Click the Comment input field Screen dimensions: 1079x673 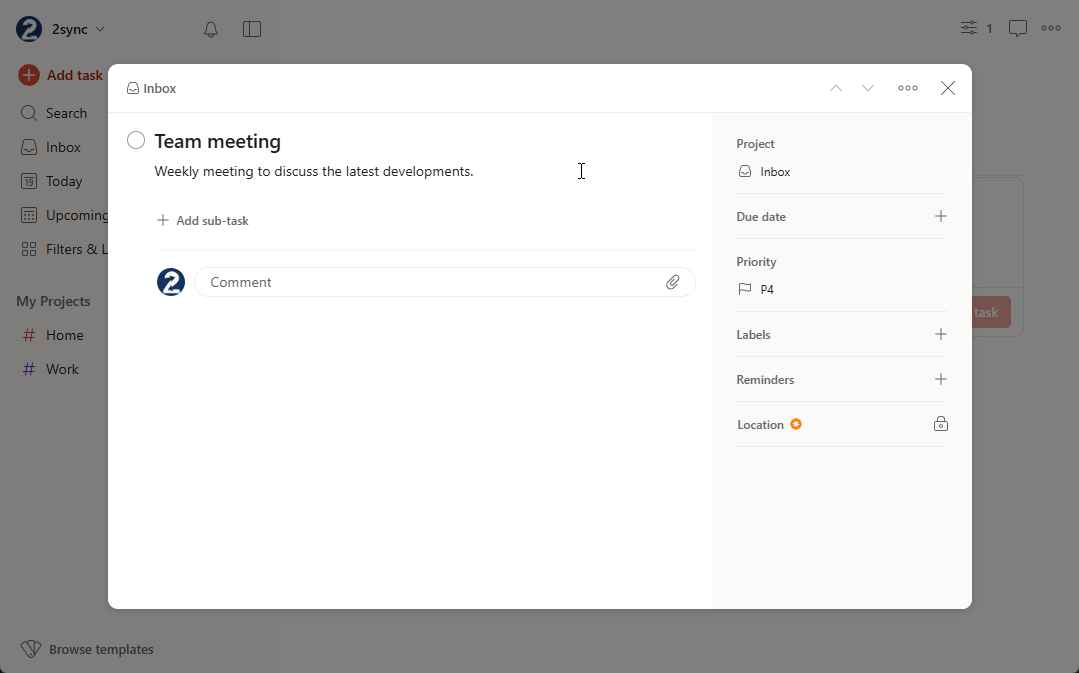400,282
